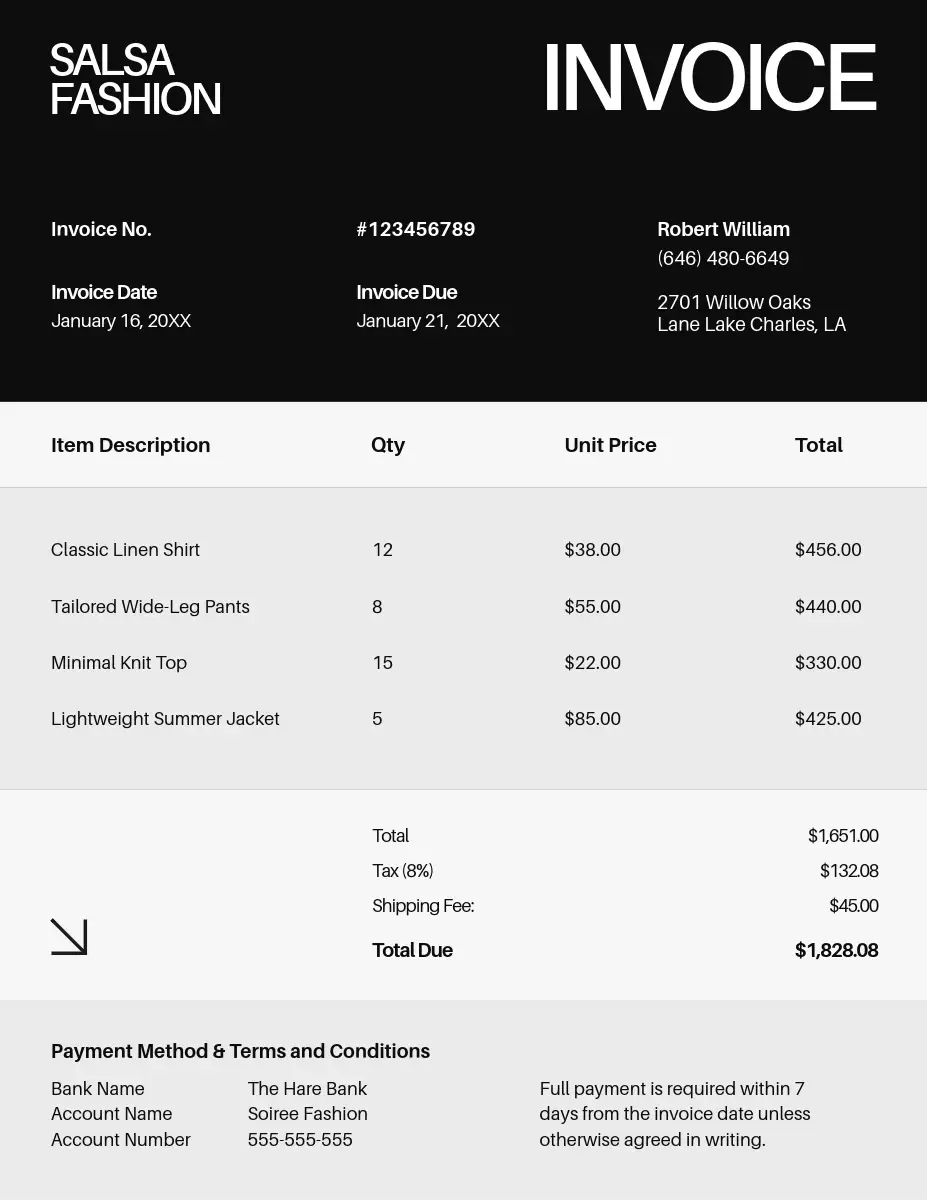
Task: Select the Minimal Knit Top item
Action: tap(119, 663)
